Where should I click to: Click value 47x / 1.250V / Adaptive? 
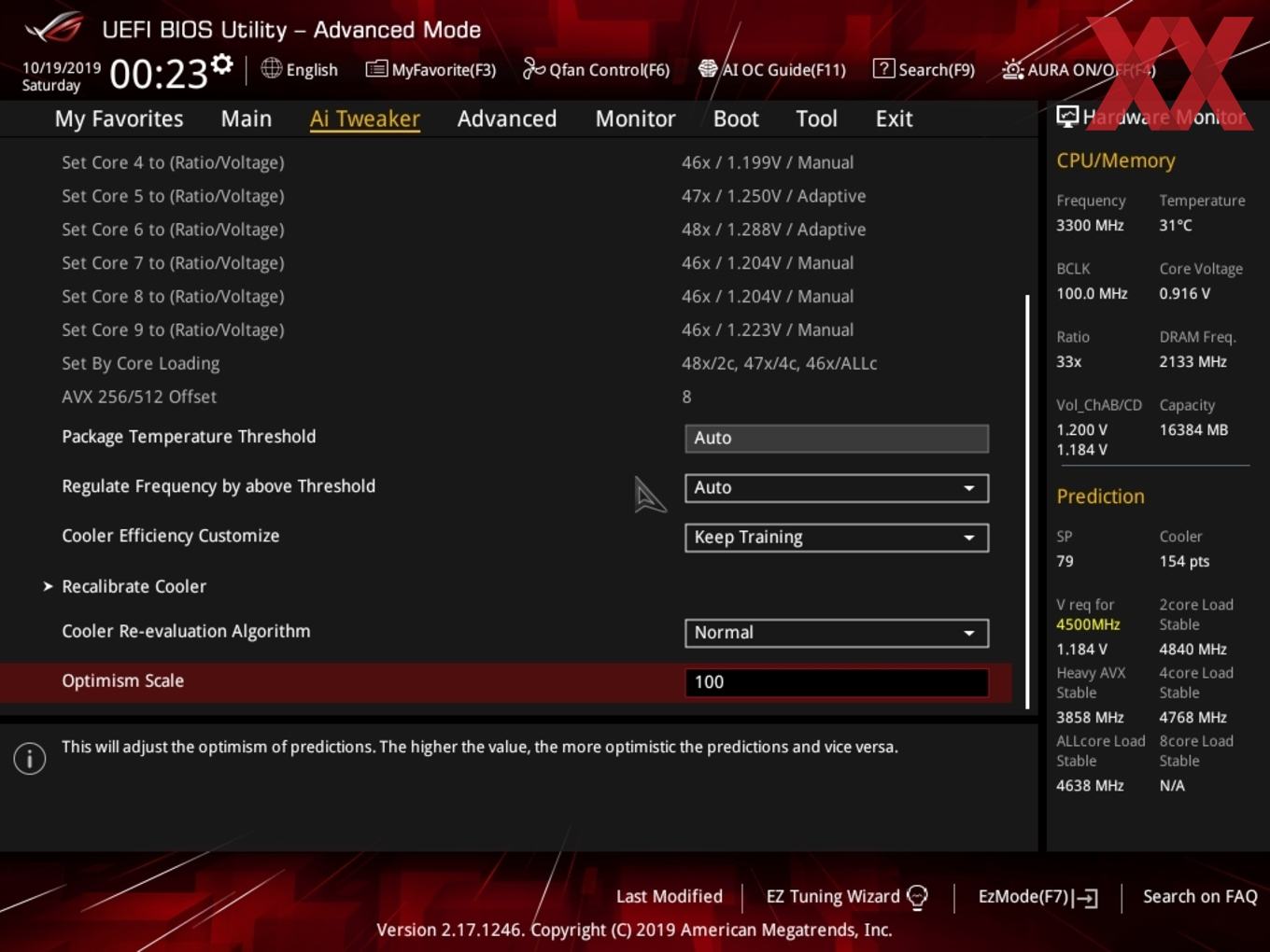coord(773,196)
